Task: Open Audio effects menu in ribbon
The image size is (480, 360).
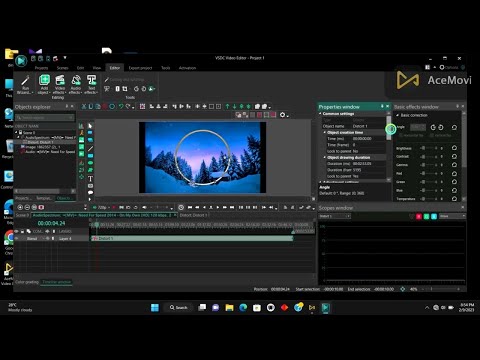Action: coord(76,84)
